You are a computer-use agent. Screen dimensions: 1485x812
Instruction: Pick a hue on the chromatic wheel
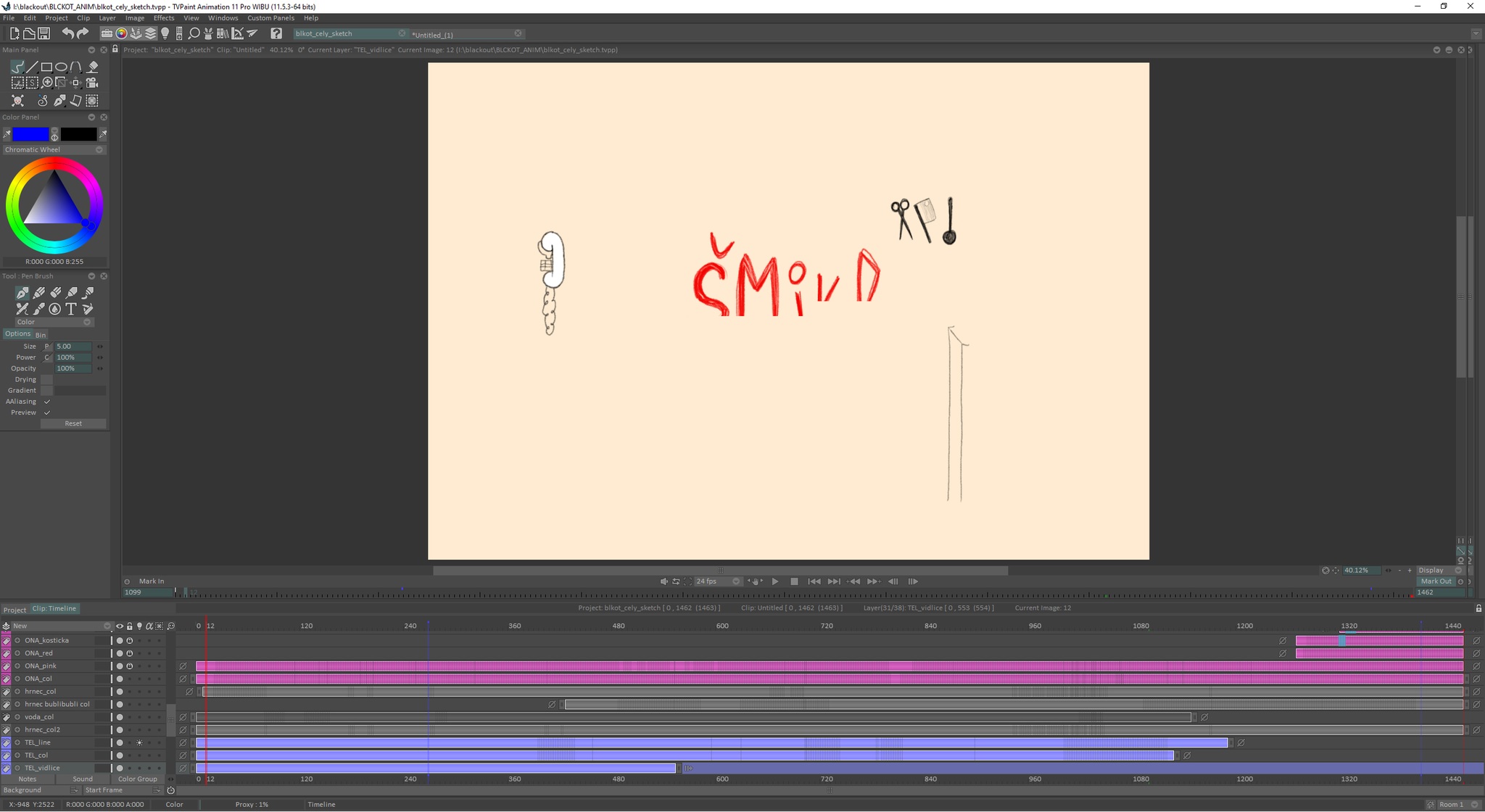click(54, 206)
